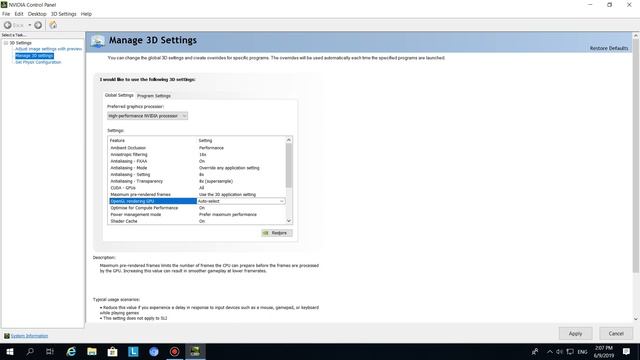
Task: Open Task View in taskbar
Action: (x=50, y=351)
